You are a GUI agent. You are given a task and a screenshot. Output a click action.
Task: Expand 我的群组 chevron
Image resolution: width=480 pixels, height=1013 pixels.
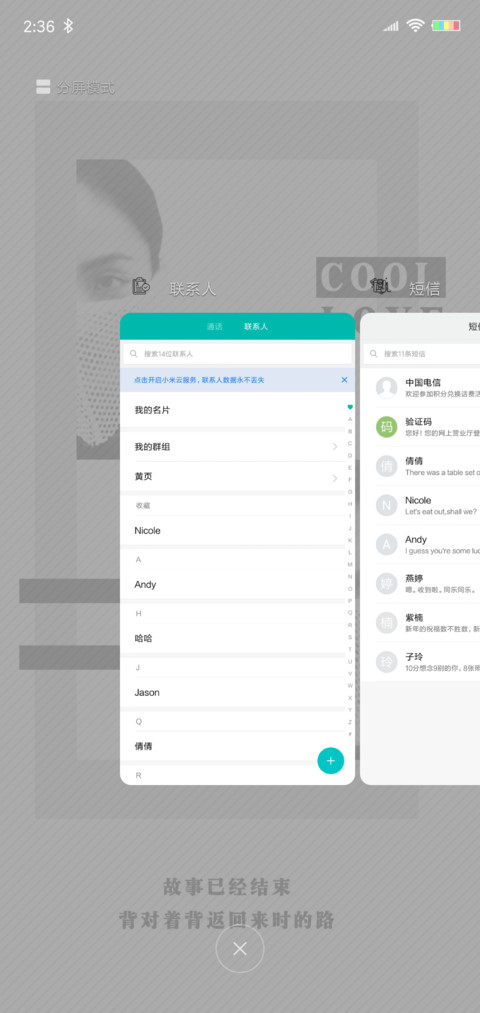tap(335, 446)
